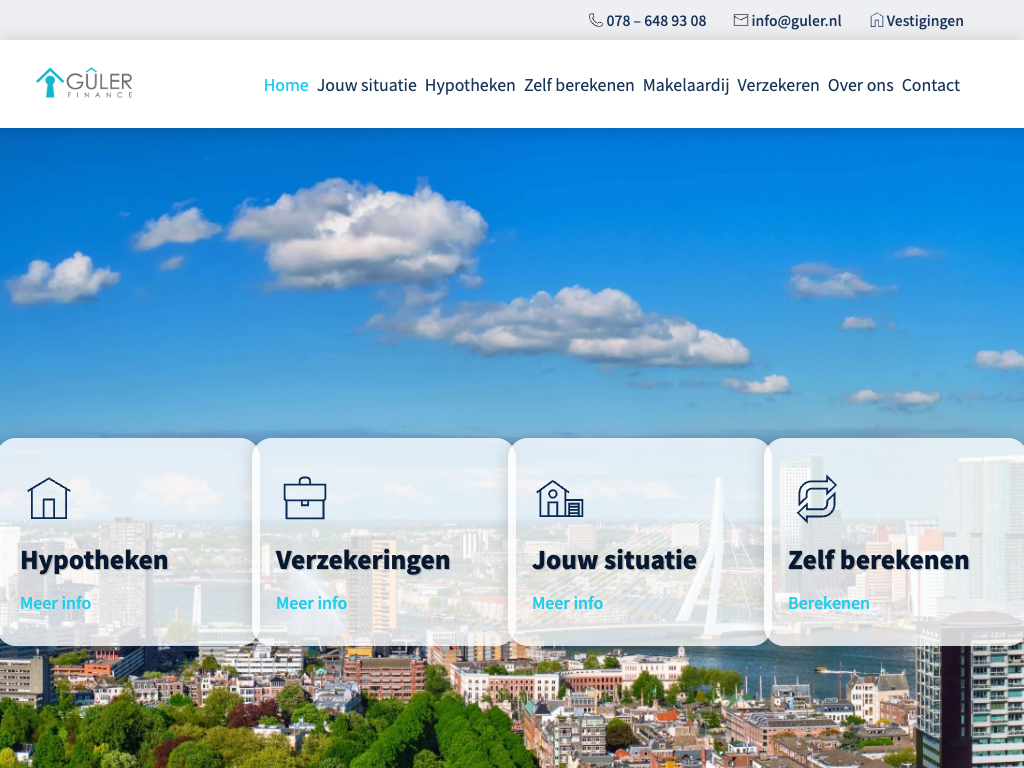Click the phone icon in top bar

596,20
